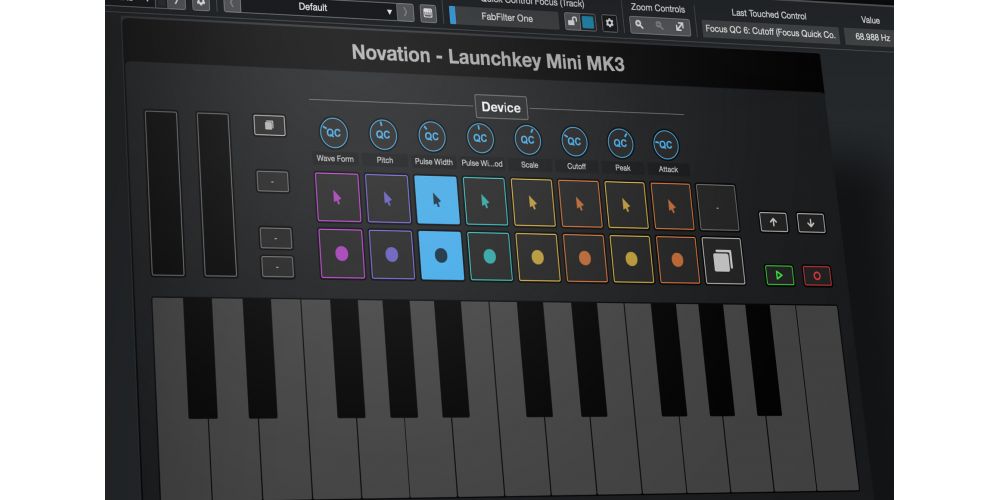Click the 68.988 Hz value field

[x=872, y=37]
